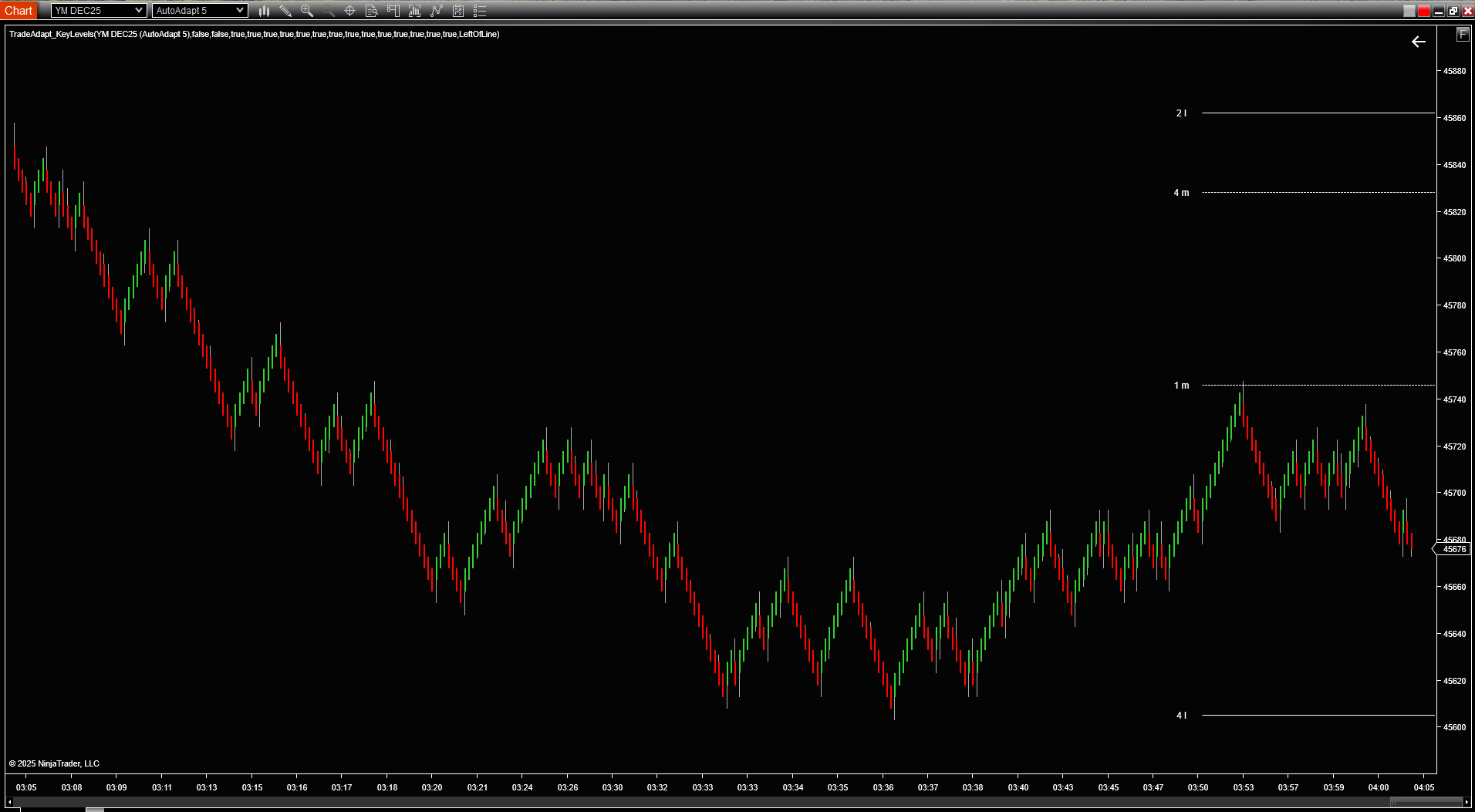Open the Strategies icon
Viewport: 1475px width, 812px height.
(x=458, y=11)
